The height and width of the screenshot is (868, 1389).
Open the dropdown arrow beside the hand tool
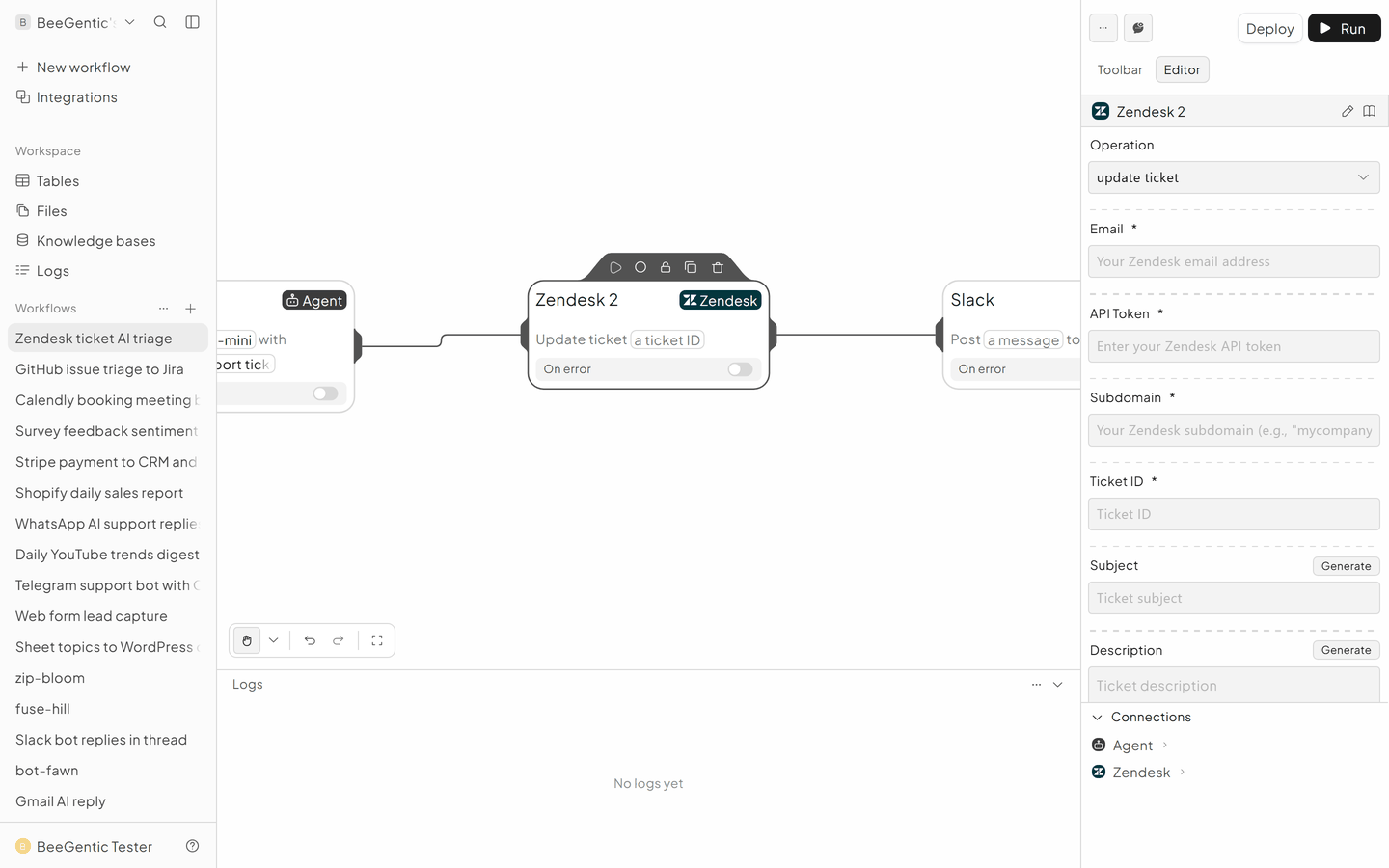pos(274,640)
